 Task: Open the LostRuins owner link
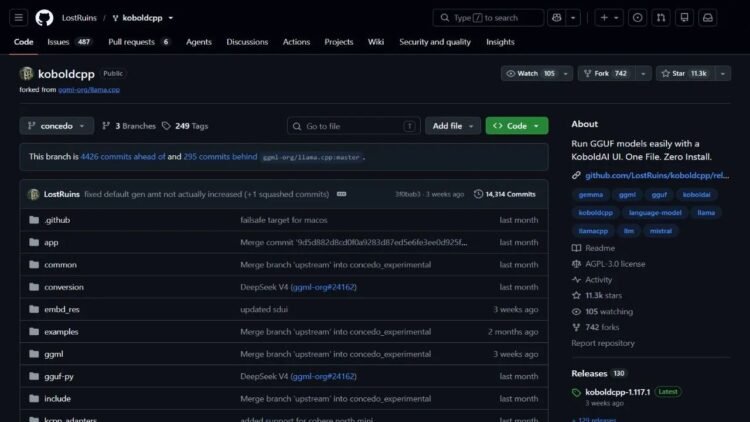point(79,18)
